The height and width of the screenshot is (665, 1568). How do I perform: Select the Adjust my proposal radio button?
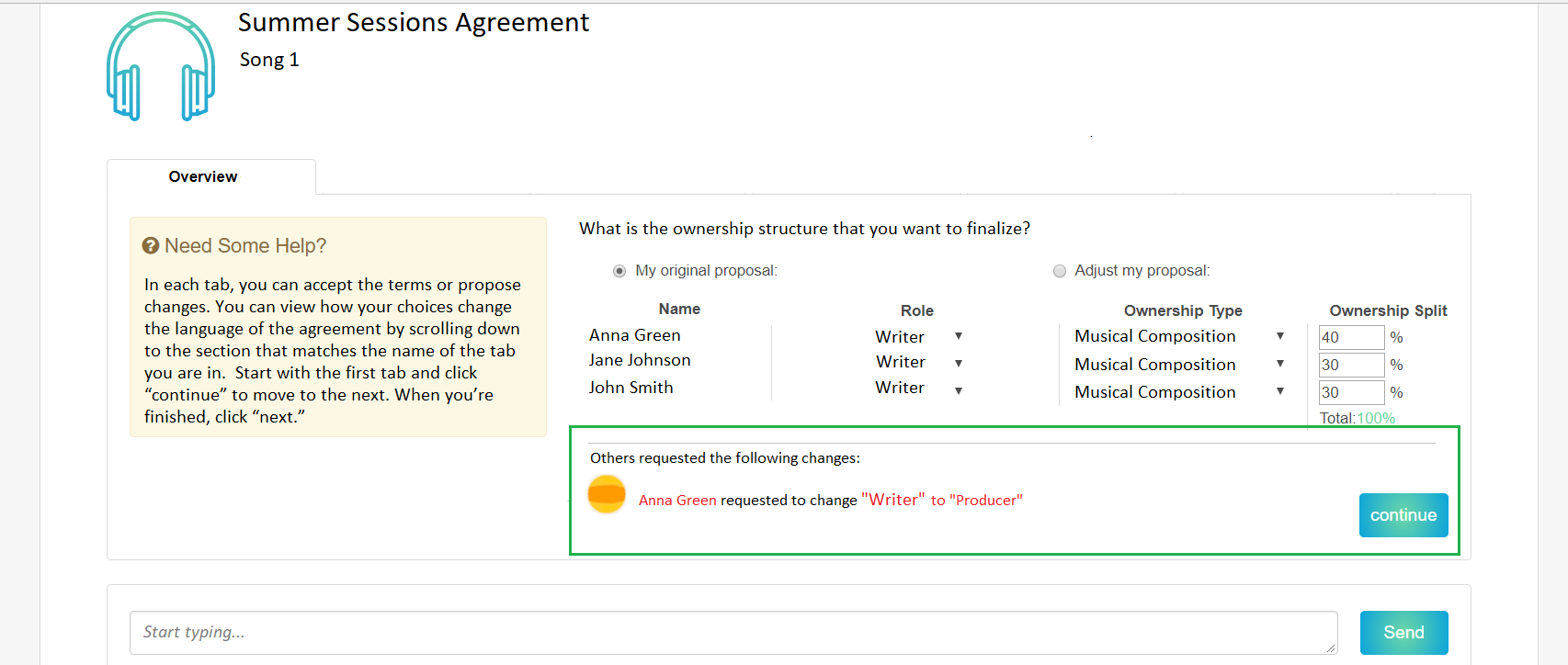[1060, 271]
